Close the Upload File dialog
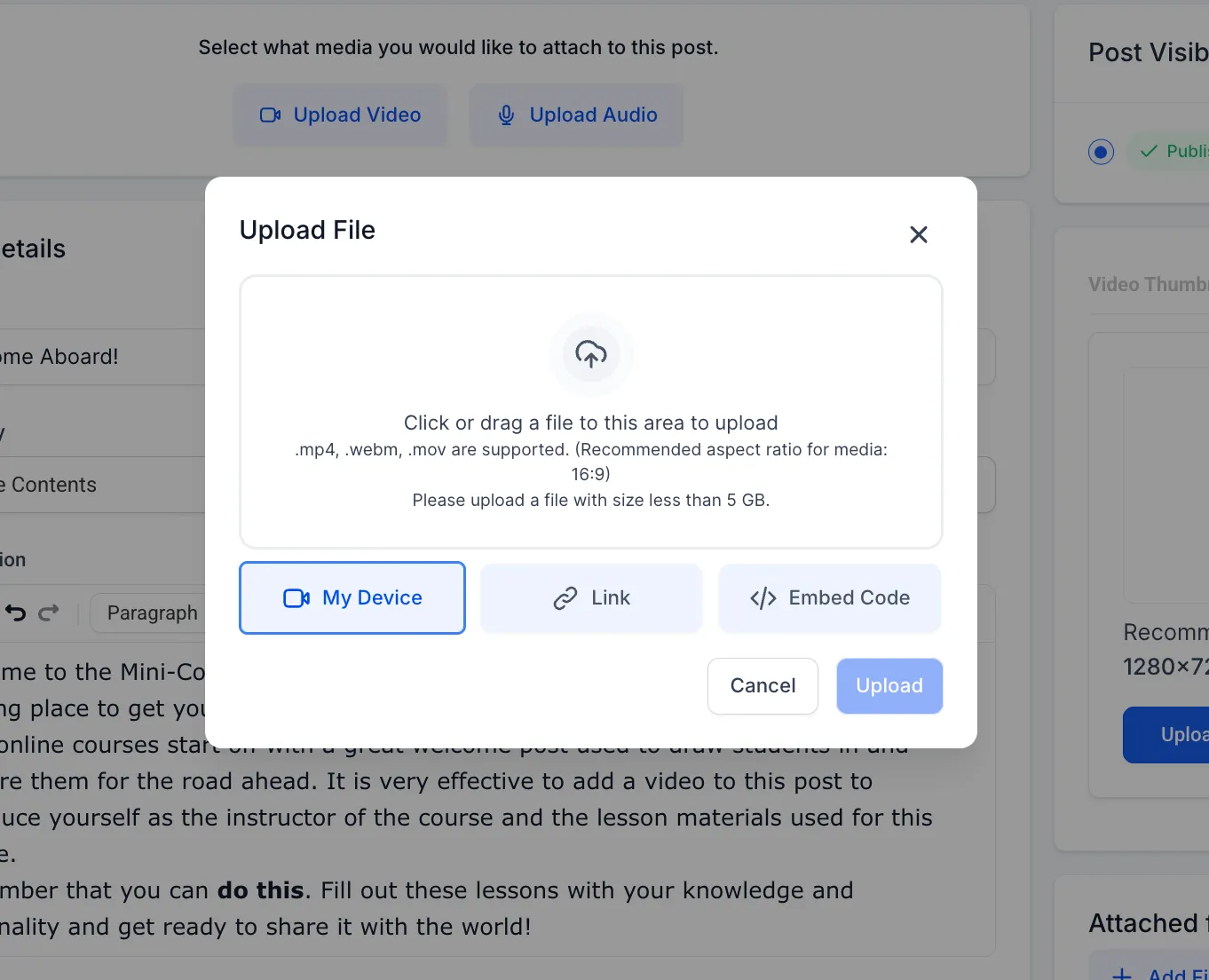 click(919, 234)
